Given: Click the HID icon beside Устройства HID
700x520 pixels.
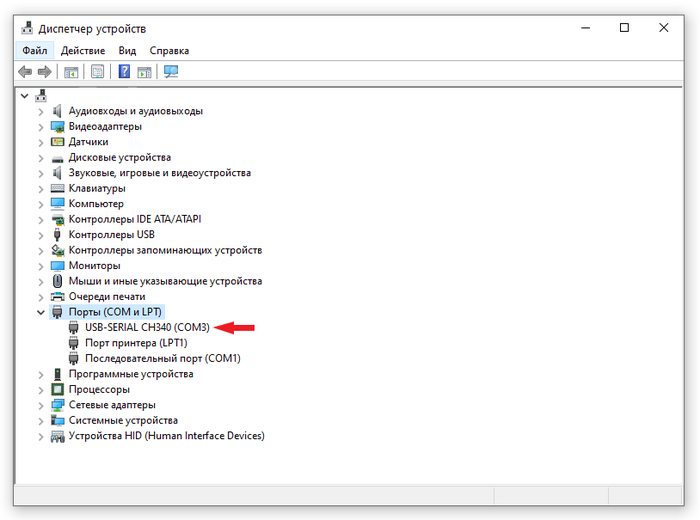Looking at the screenshot, I should [x=57, y=436].
